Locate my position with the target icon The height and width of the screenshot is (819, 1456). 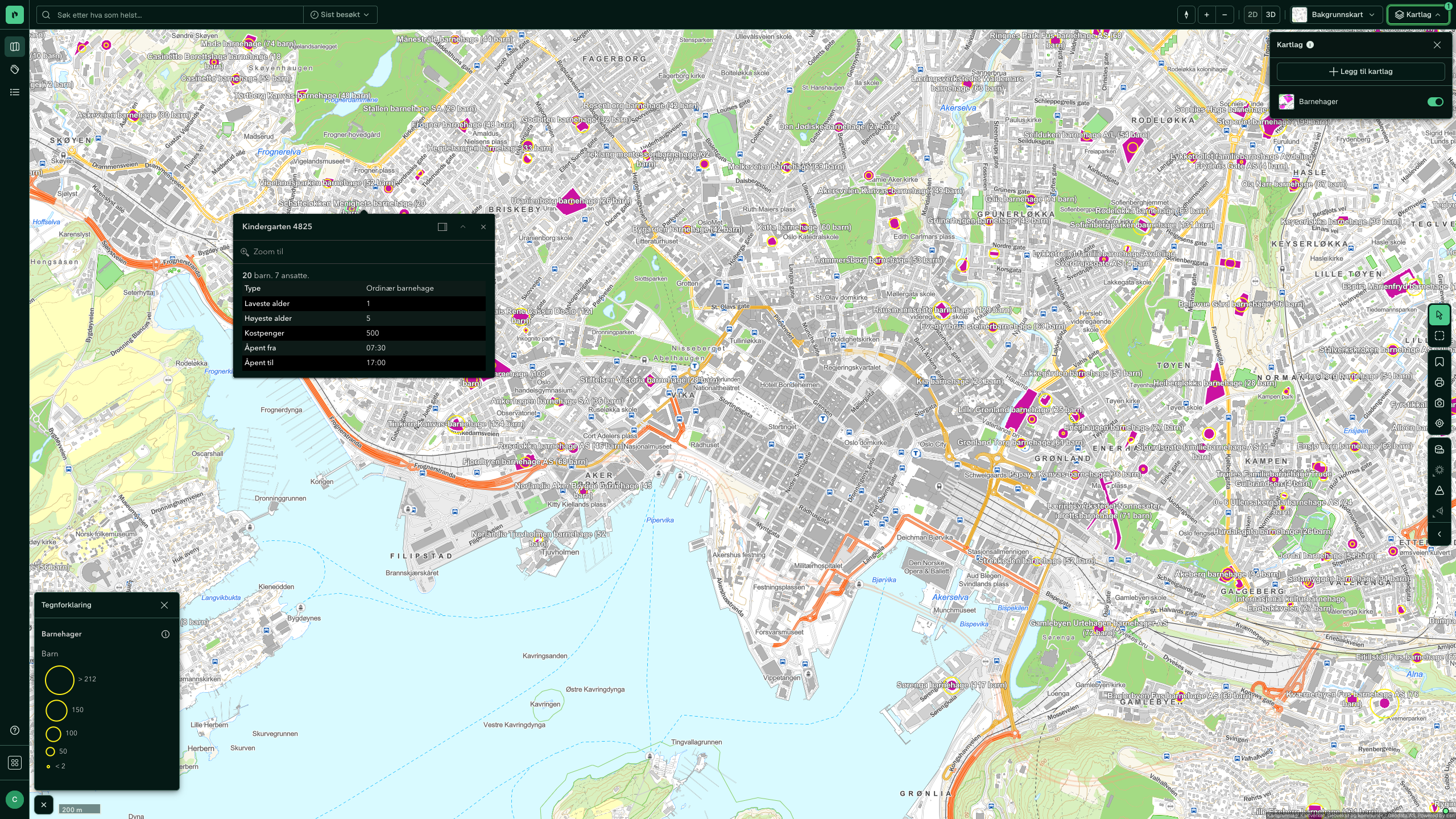[x=1440, y=424]
